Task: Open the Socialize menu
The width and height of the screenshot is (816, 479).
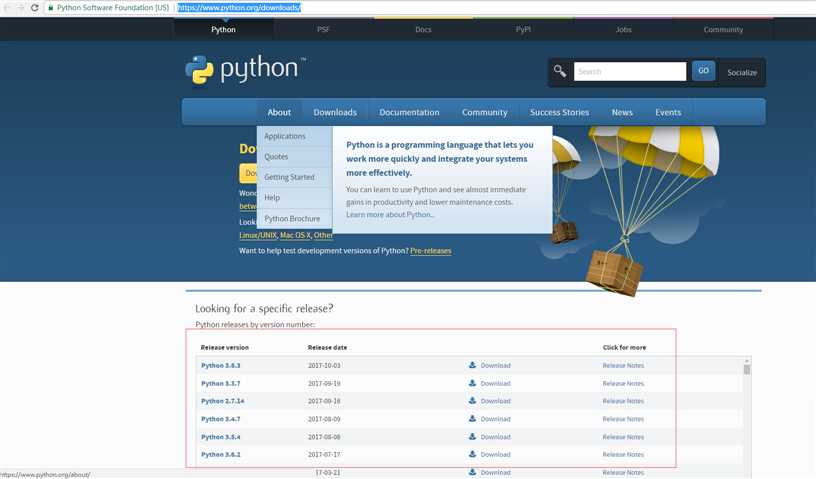Action: coord(742,72)
